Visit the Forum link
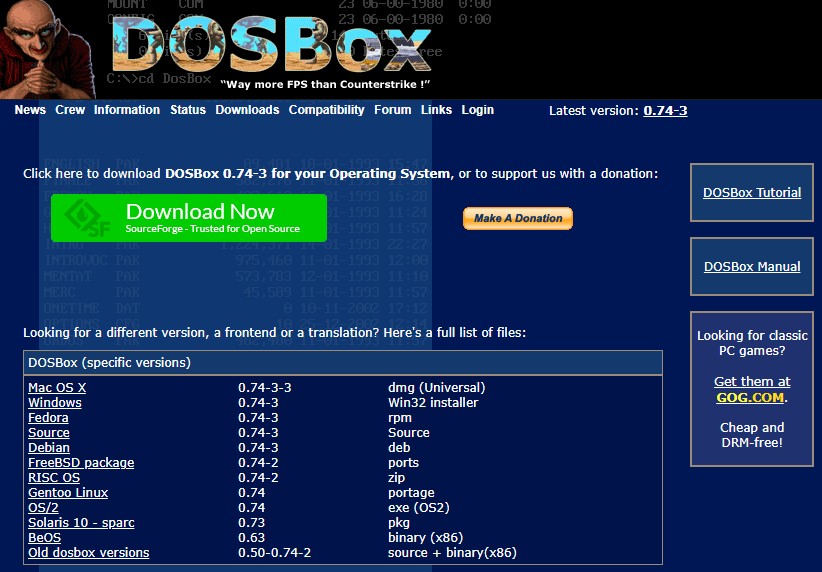The height and width of the screenshot is (572, 822). point(393,110)
